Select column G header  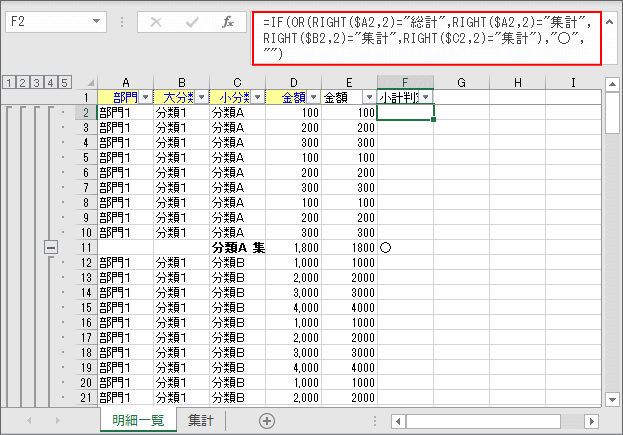point(461,81)
